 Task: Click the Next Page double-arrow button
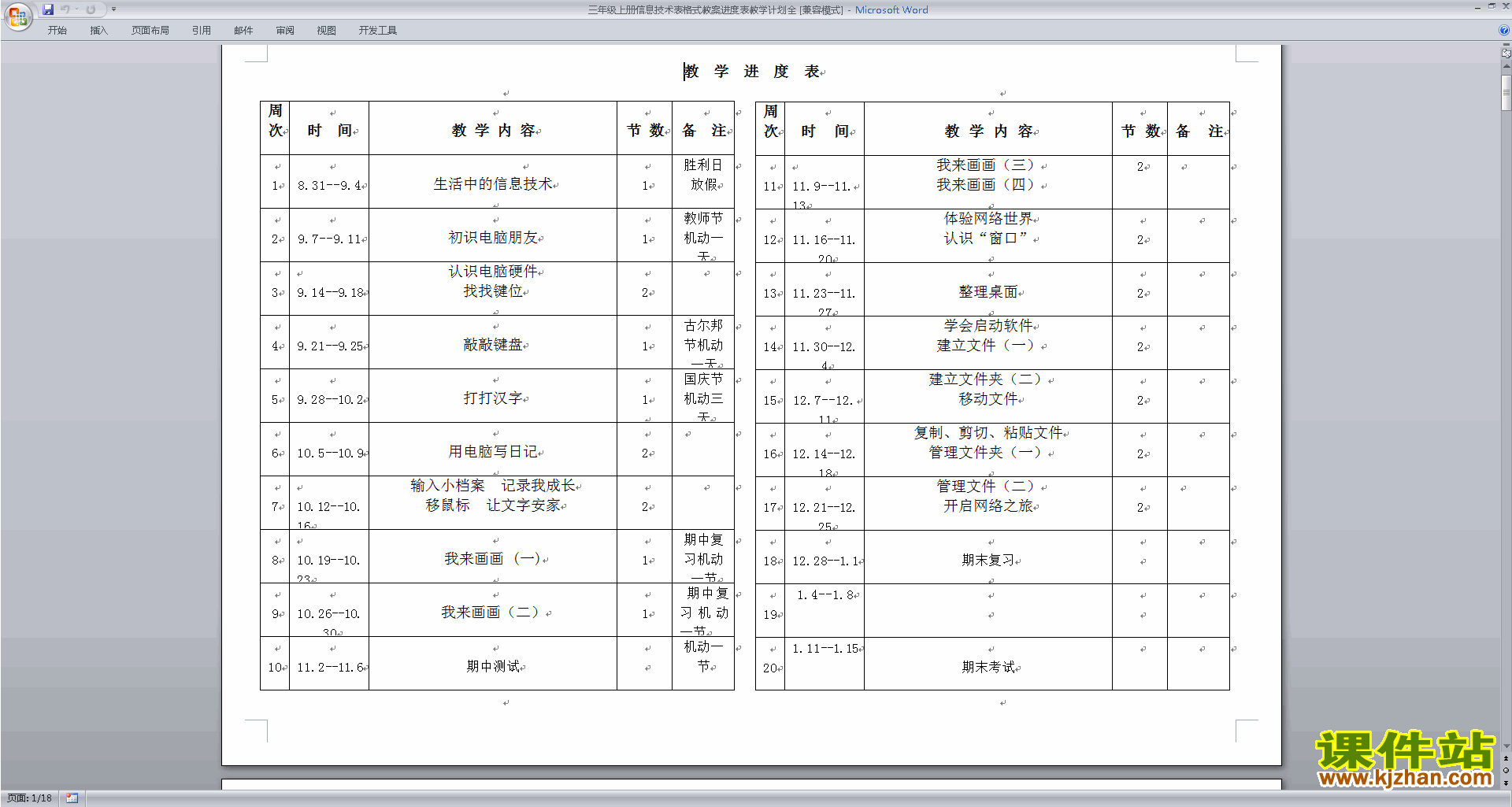click(1506, 783)
